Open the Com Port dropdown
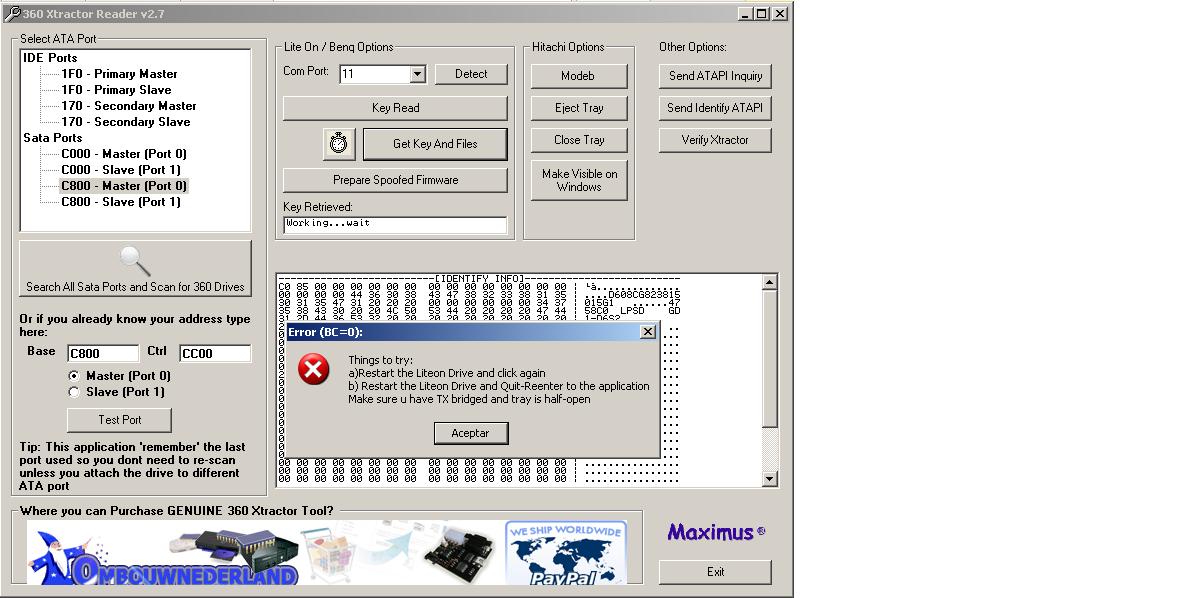This screenshot has width=1202, height=598. tap(417, 74)
